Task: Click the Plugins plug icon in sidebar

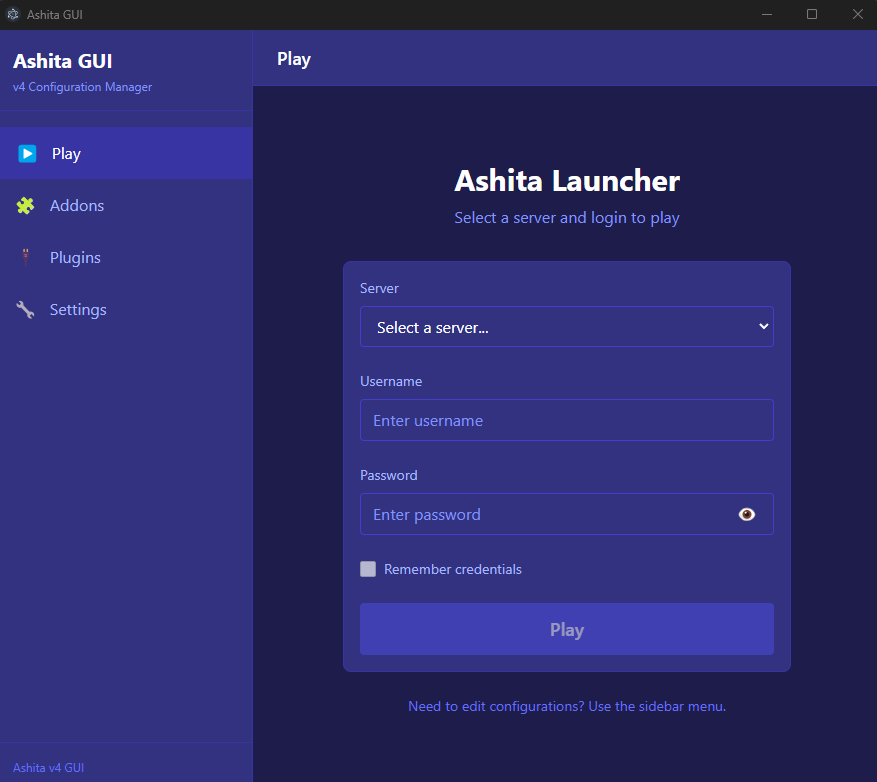Action: 26,258
